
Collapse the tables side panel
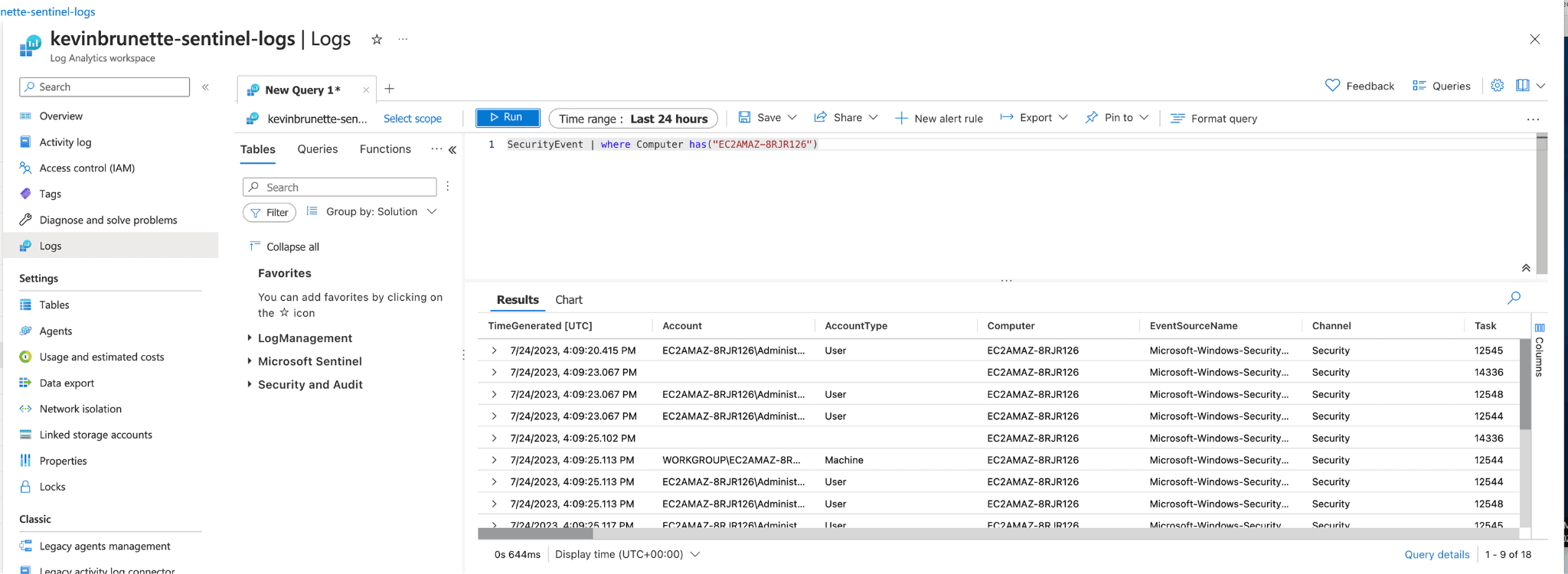click(452, 150)
